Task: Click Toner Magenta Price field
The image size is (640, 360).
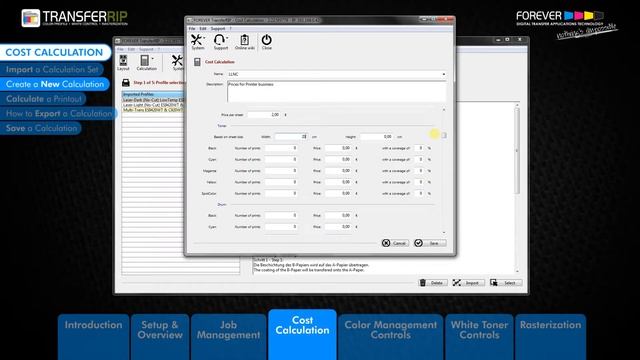Action: pos(338,171)
